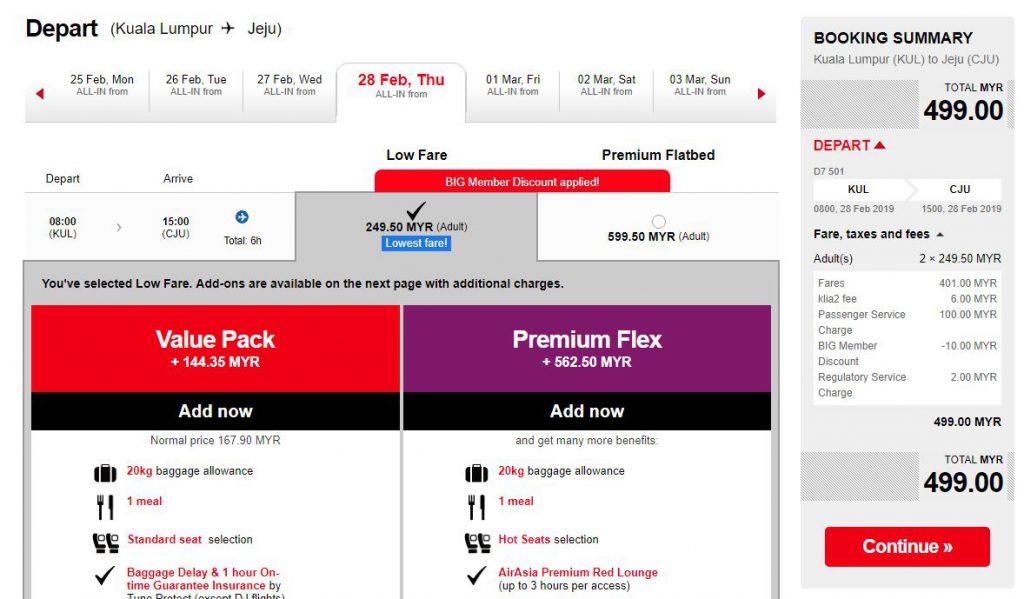Screen dimensions: 1024x599
Task: Click the Value Pack meal fork-knife icon
Action: pyautogui.click(x=105, y=506)
